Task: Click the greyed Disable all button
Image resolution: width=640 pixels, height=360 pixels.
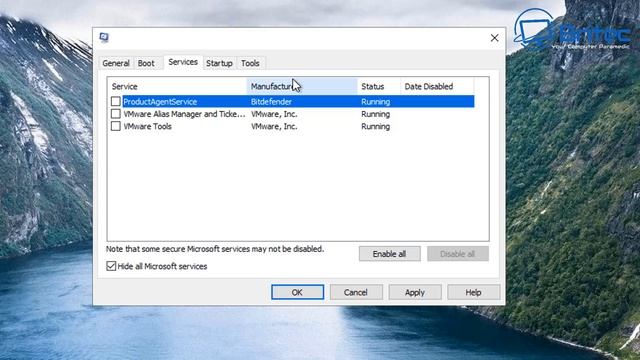Action: point(458,254)
